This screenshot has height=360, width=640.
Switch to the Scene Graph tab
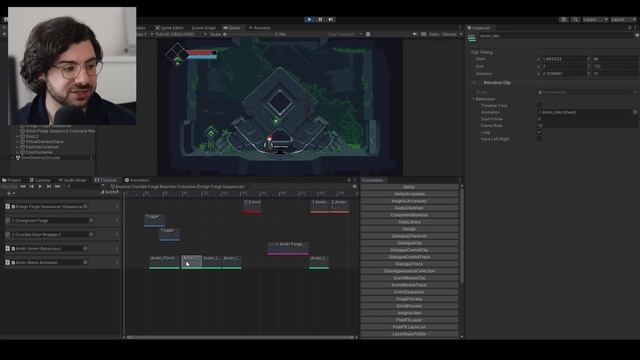click(x=203, y=28)
